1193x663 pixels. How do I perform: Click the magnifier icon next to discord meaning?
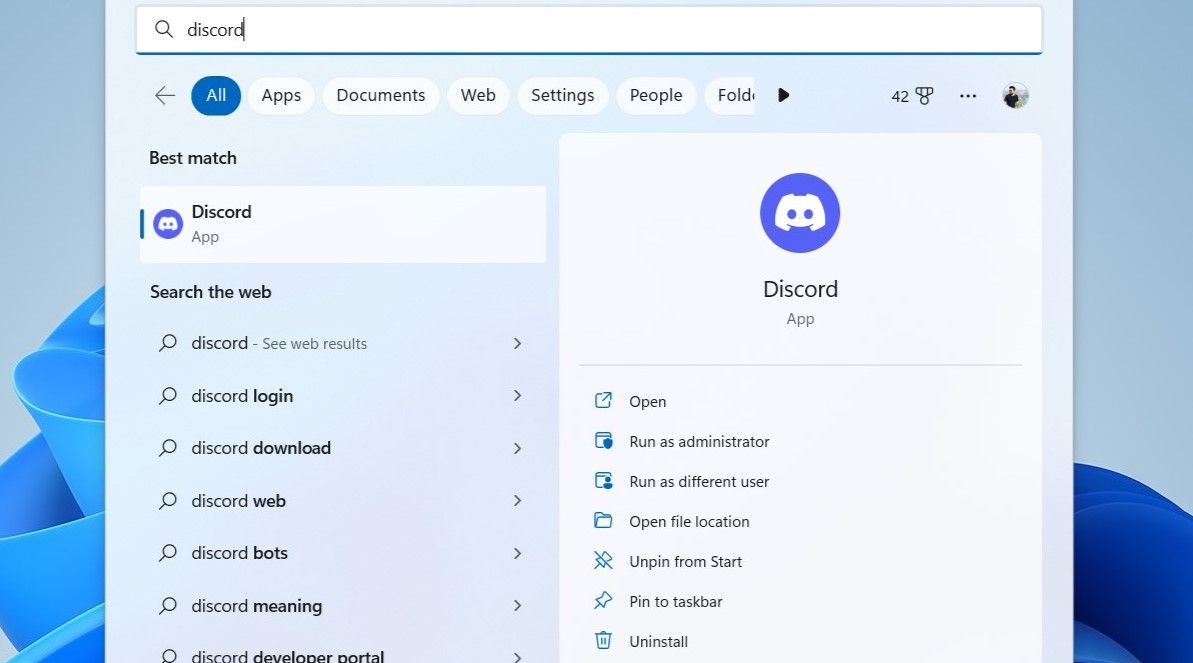(167, 606)
